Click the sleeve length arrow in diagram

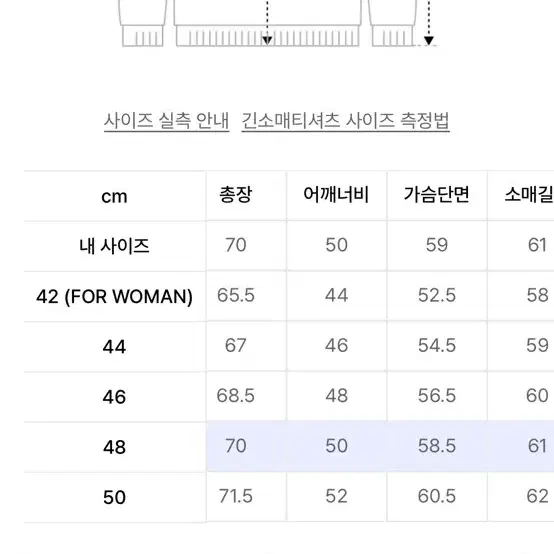click(x=429, y=23)
